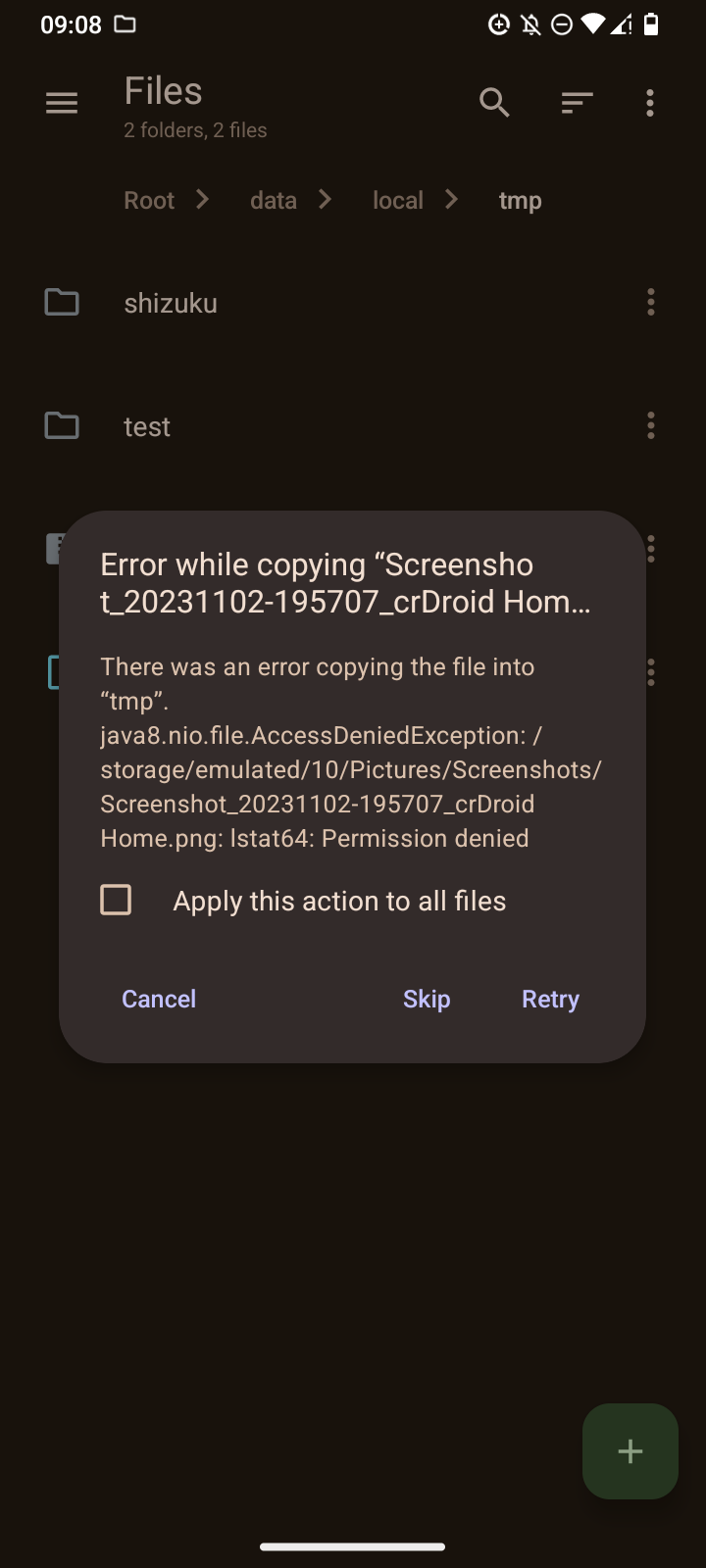This screenshot has width=706, height=1568.
Task: Select the local breadcrumb item
Action: 397,200
